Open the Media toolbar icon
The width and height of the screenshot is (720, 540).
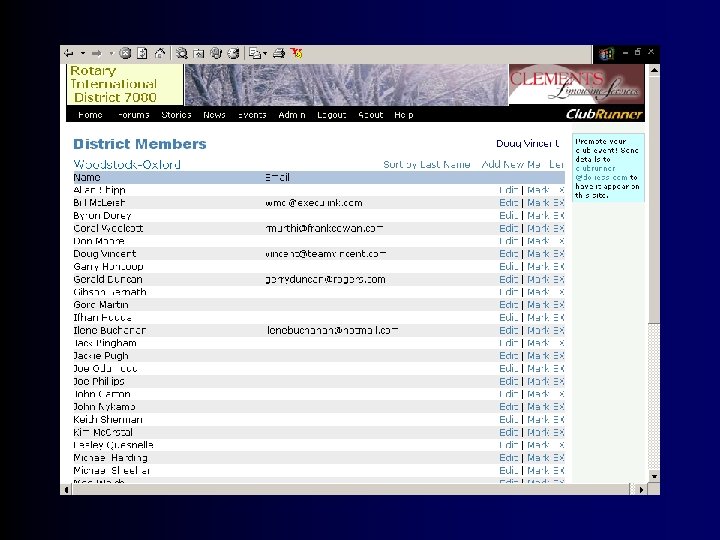coord(216,54)
